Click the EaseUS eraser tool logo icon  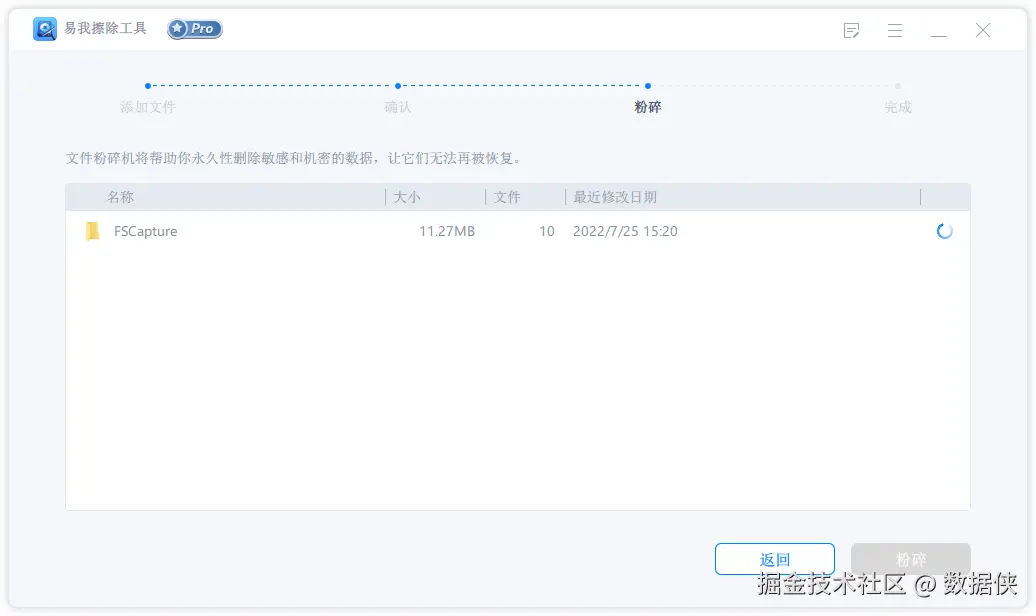[x=44, y=29]
